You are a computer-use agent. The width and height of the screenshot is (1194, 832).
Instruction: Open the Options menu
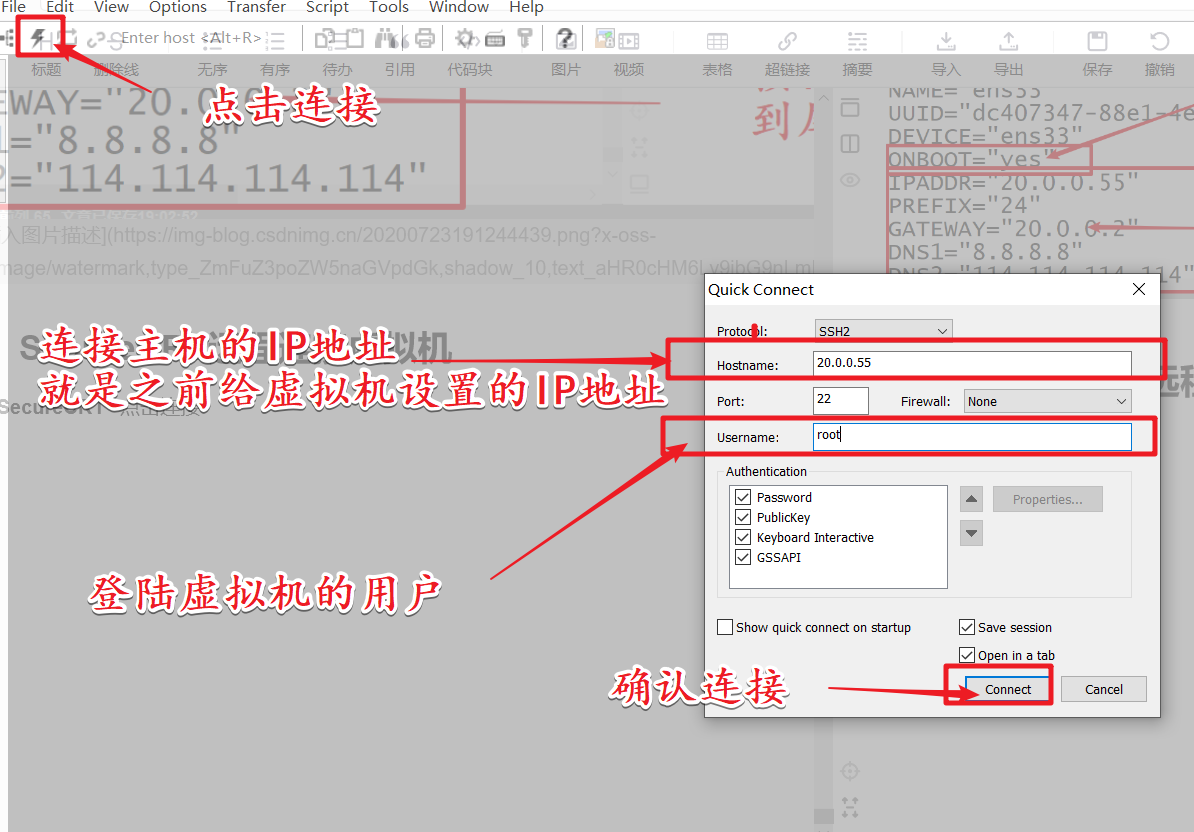177,8
